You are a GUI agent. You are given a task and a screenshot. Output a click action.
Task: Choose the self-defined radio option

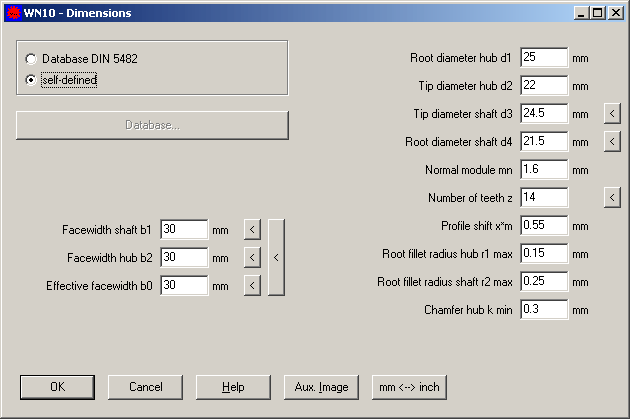[x=31, y=80]
